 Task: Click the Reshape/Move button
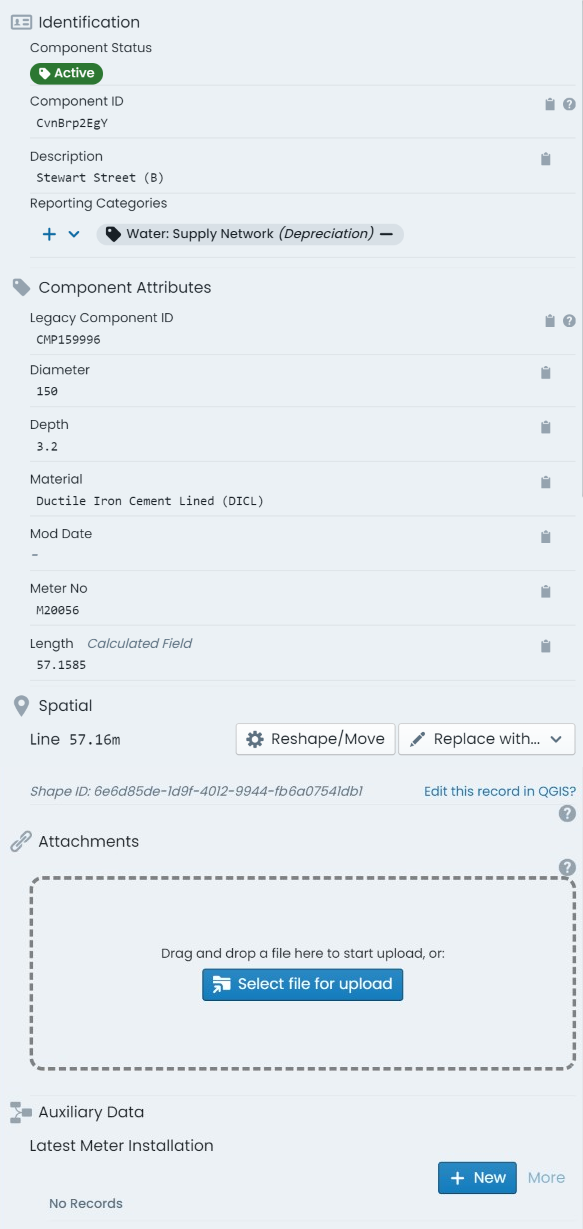[316, 739]
